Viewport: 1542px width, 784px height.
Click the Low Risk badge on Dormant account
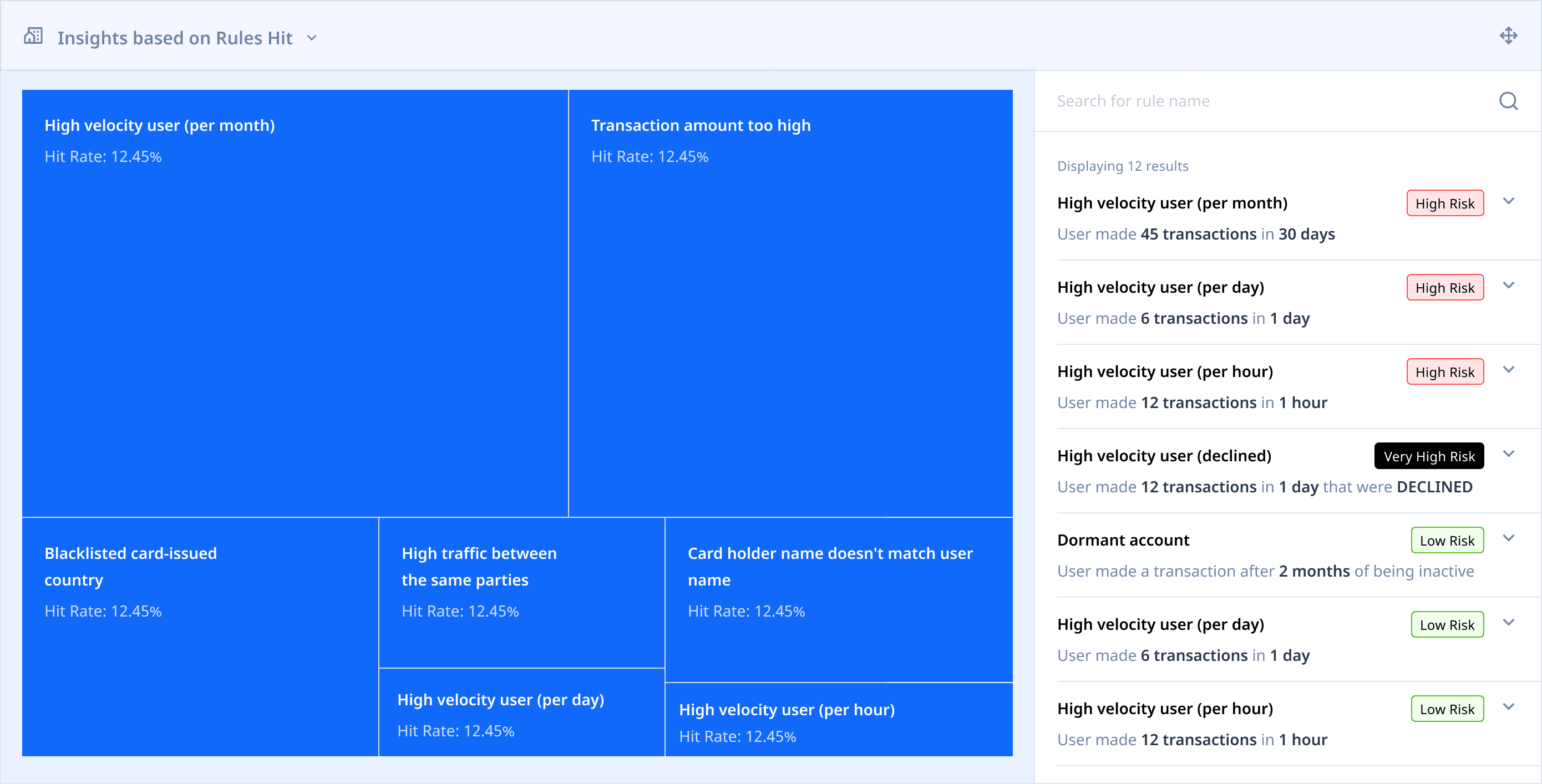[x=1446, y=541]
